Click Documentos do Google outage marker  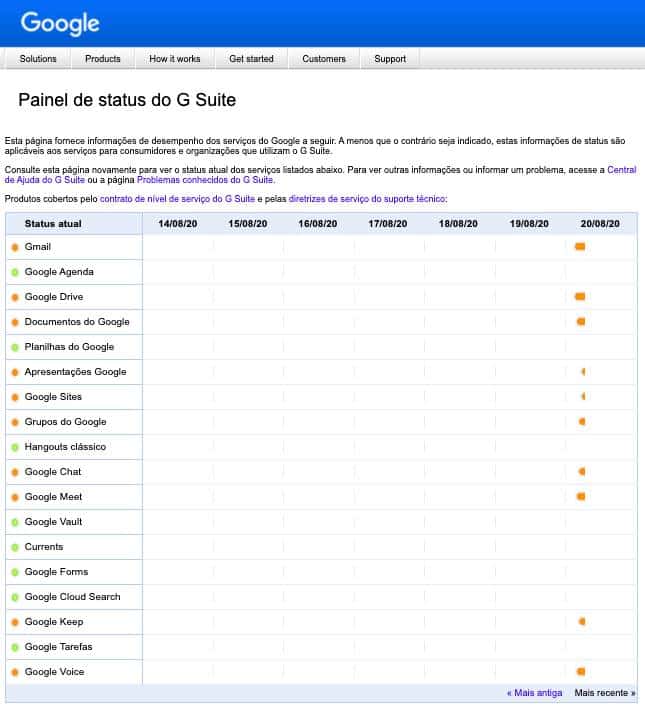(x=581, y=322)
